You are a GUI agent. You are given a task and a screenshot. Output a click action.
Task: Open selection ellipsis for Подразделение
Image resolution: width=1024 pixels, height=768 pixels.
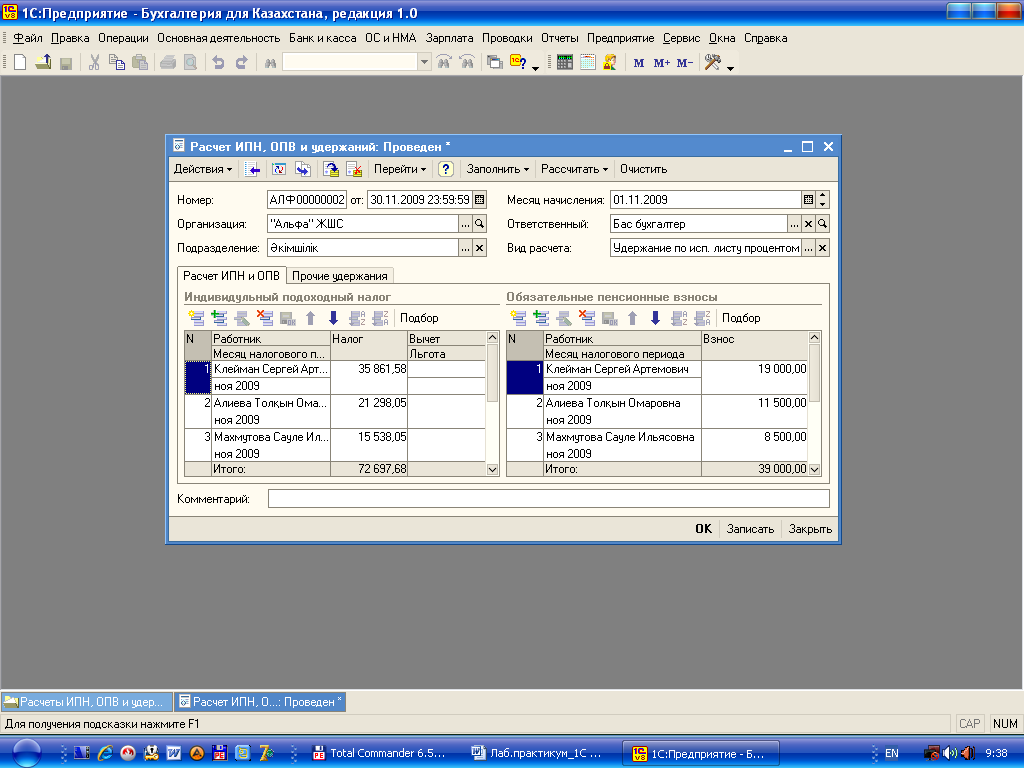[465, 248]
